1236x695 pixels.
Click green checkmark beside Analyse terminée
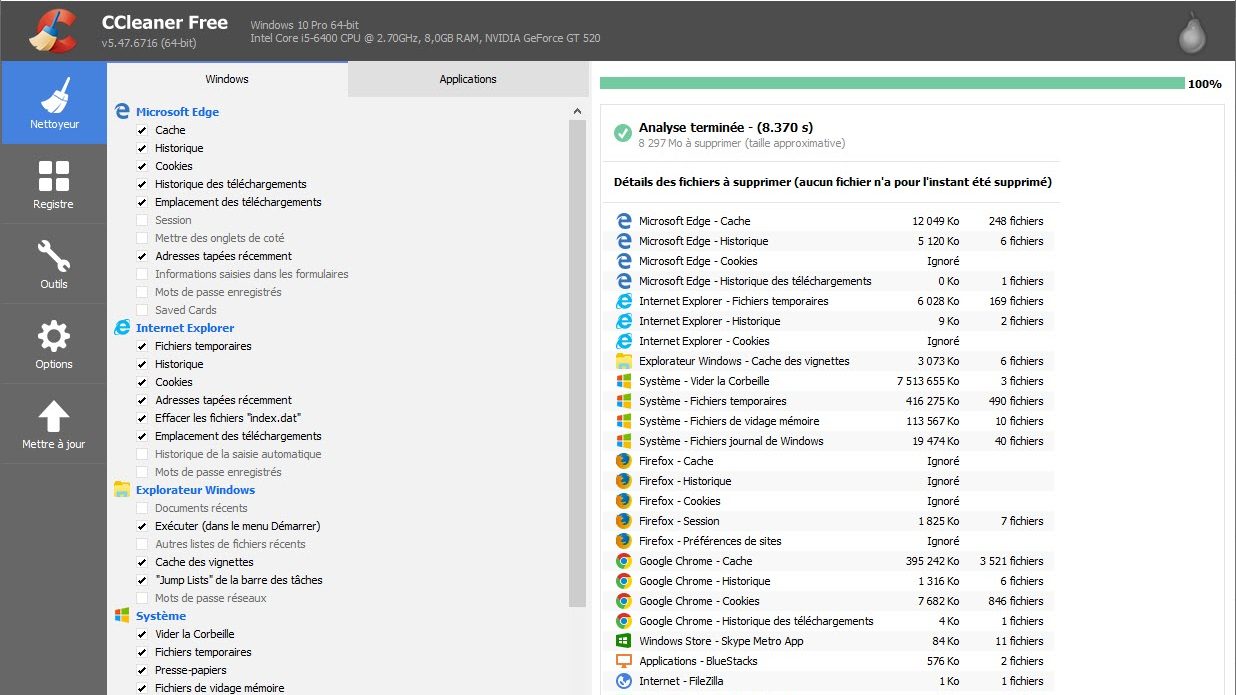point(623,132)
